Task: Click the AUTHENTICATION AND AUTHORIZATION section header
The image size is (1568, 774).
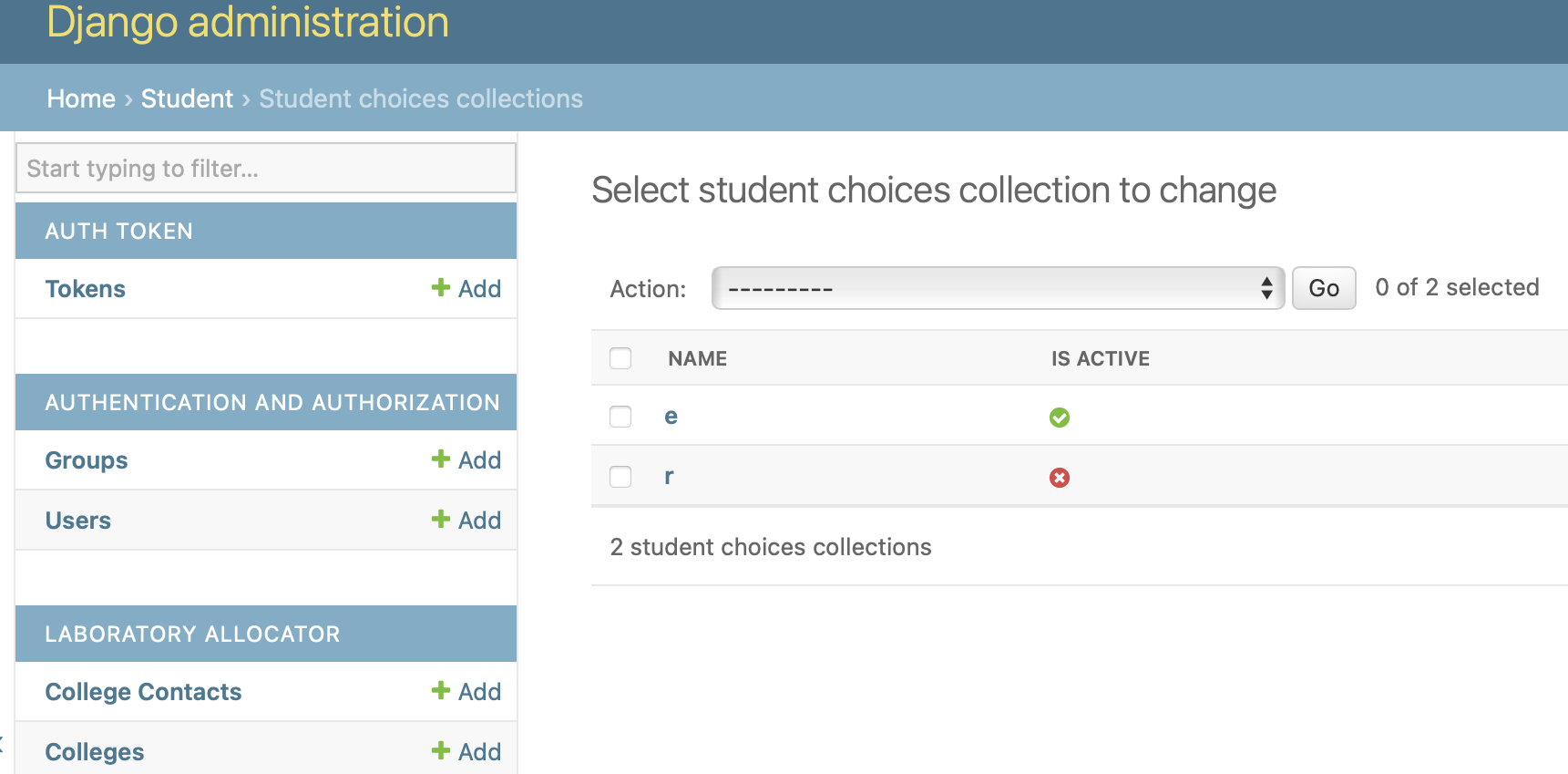Action: [266, 402]
